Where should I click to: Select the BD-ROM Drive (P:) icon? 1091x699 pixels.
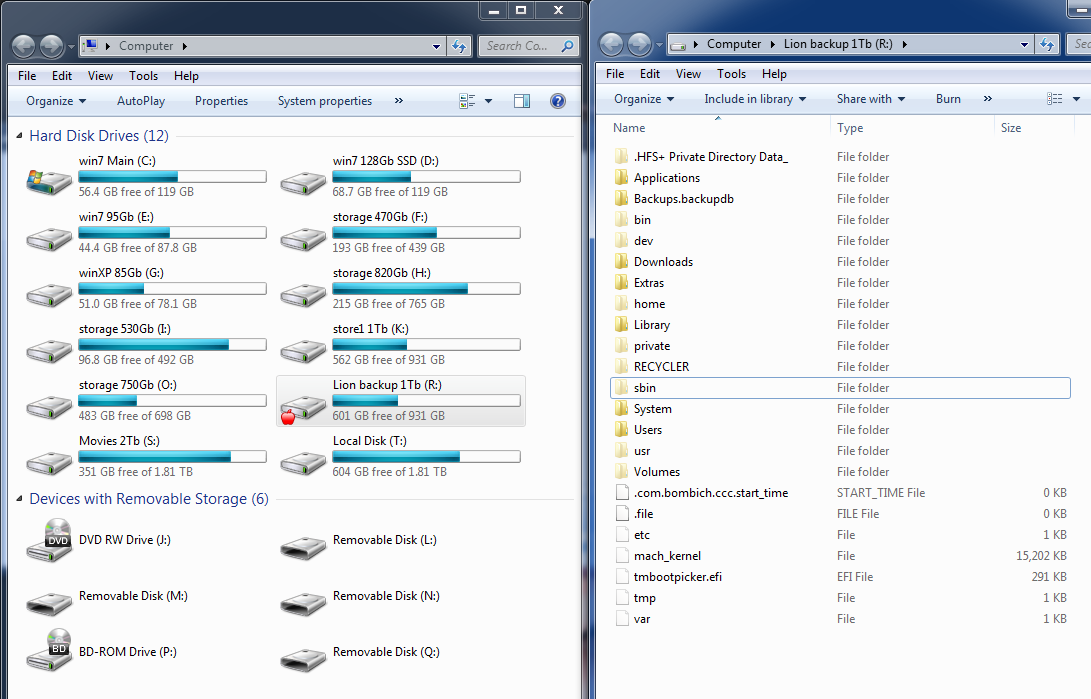(x=49, y=651)
